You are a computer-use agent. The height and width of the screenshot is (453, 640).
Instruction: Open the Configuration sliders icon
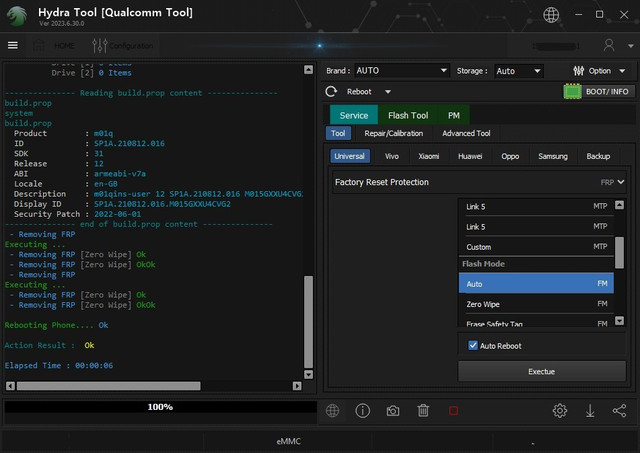tap(100, 45)
